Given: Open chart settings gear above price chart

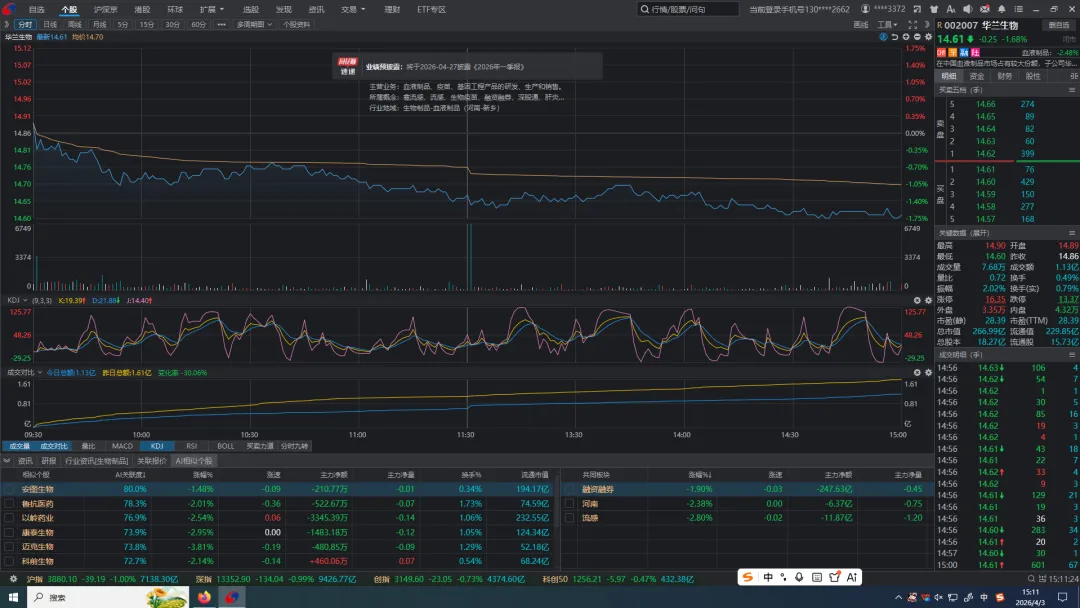Looking at the screenshot, I should 928,37.
